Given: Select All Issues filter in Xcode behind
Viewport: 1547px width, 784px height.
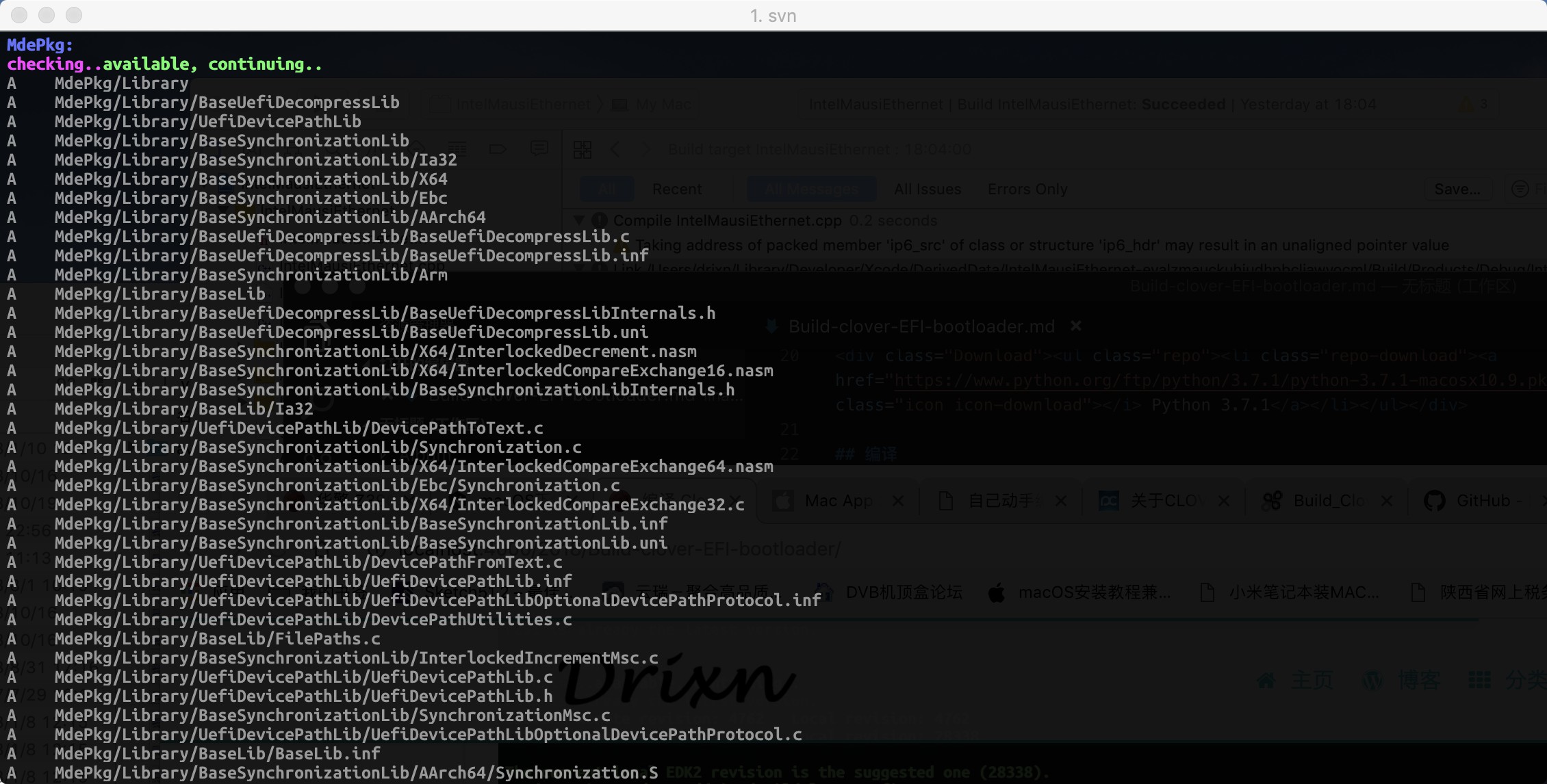Looking at the screenshot, I should 928,189.
